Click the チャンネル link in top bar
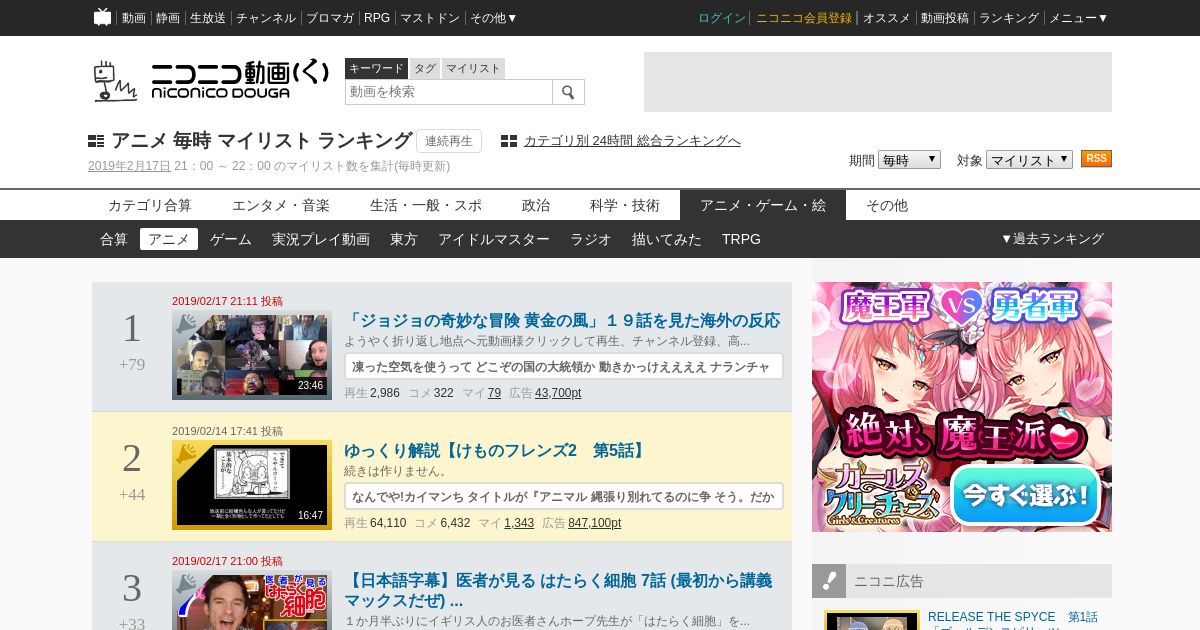Viewport: 1200px width, 630px height. [x=266, y=18]
